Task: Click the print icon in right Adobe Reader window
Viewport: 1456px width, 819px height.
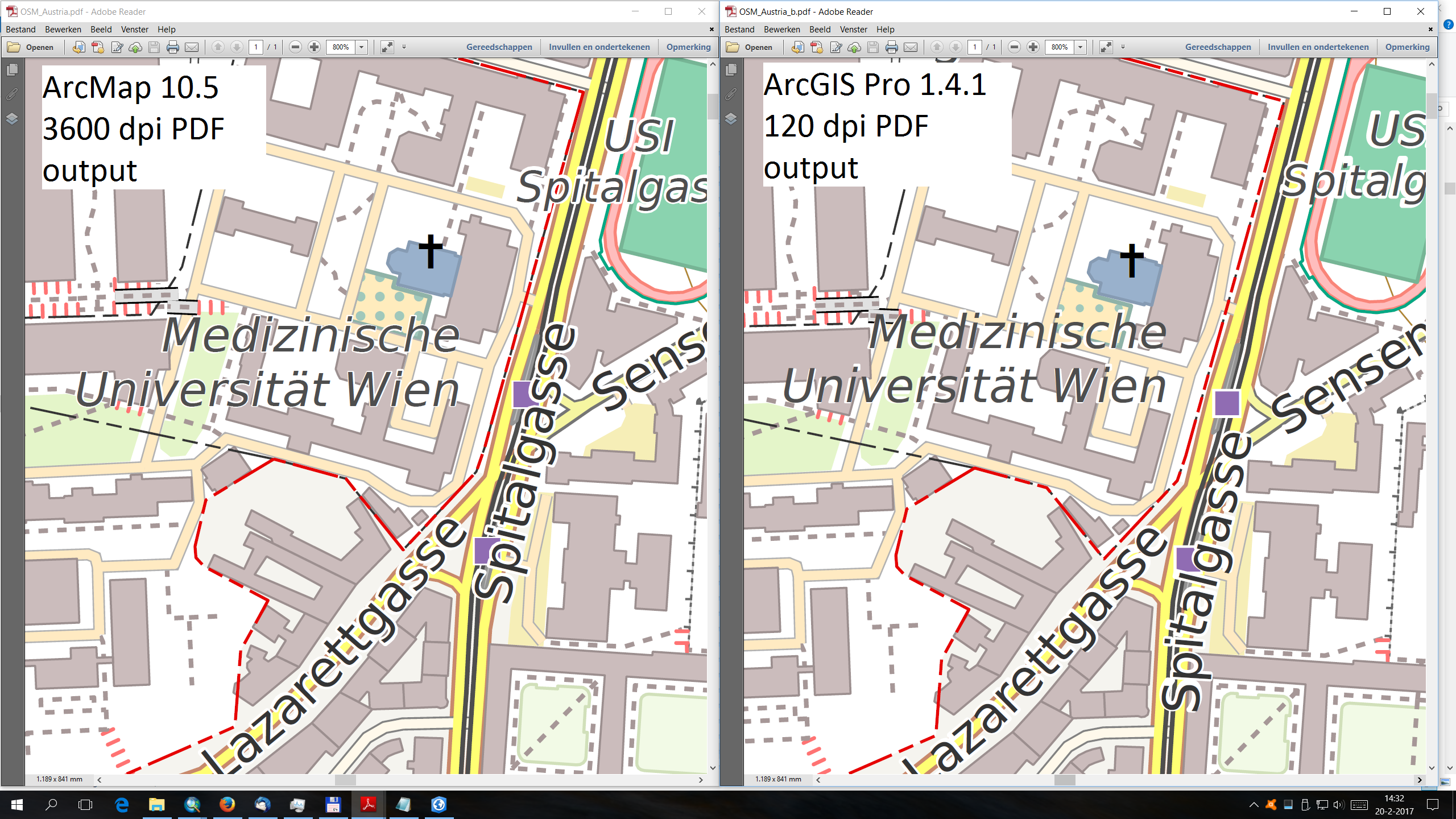Action: [892, 47]
